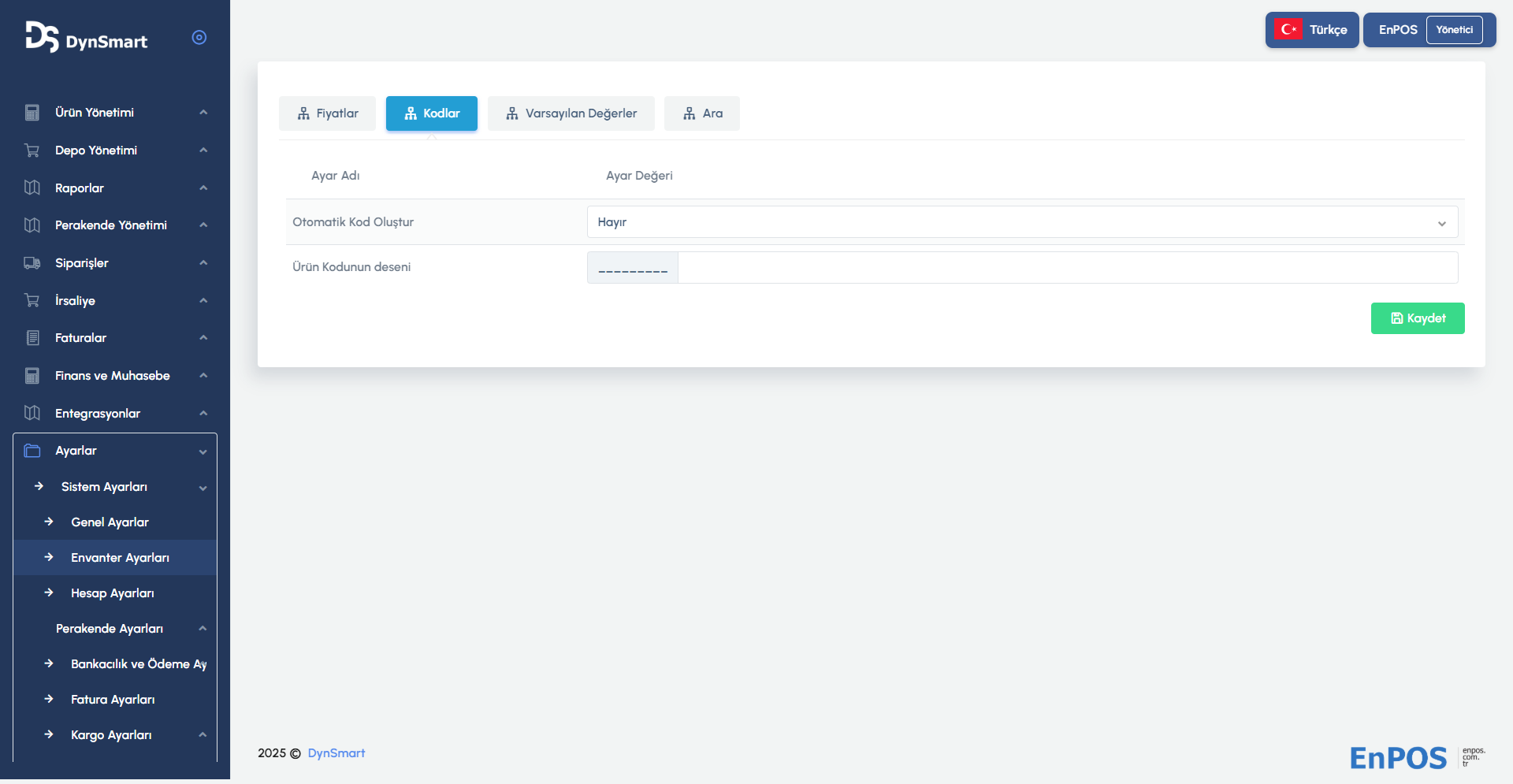Click the Faturalar document icon
This screenshot has width=1513, height=784.
click(x=32, y=338)
